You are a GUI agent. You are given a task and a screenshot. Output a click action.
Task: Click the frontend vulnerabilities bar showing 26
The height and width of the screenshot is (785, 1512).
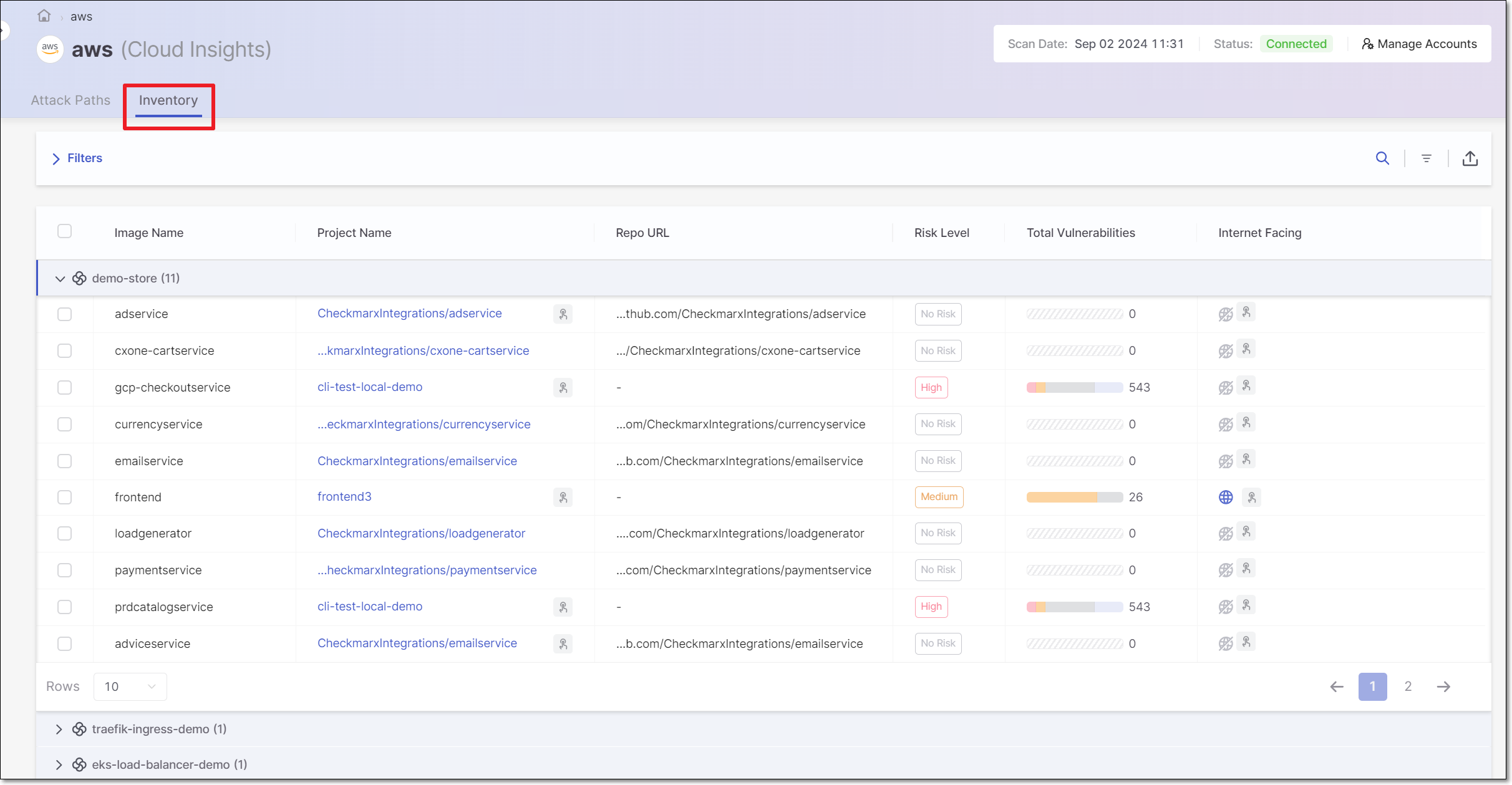coord(1075,498)
